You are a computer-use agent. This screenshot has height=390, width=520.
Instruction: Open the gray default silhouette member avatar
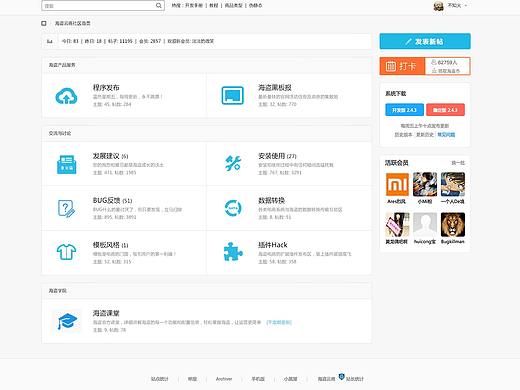click(425, 225)
